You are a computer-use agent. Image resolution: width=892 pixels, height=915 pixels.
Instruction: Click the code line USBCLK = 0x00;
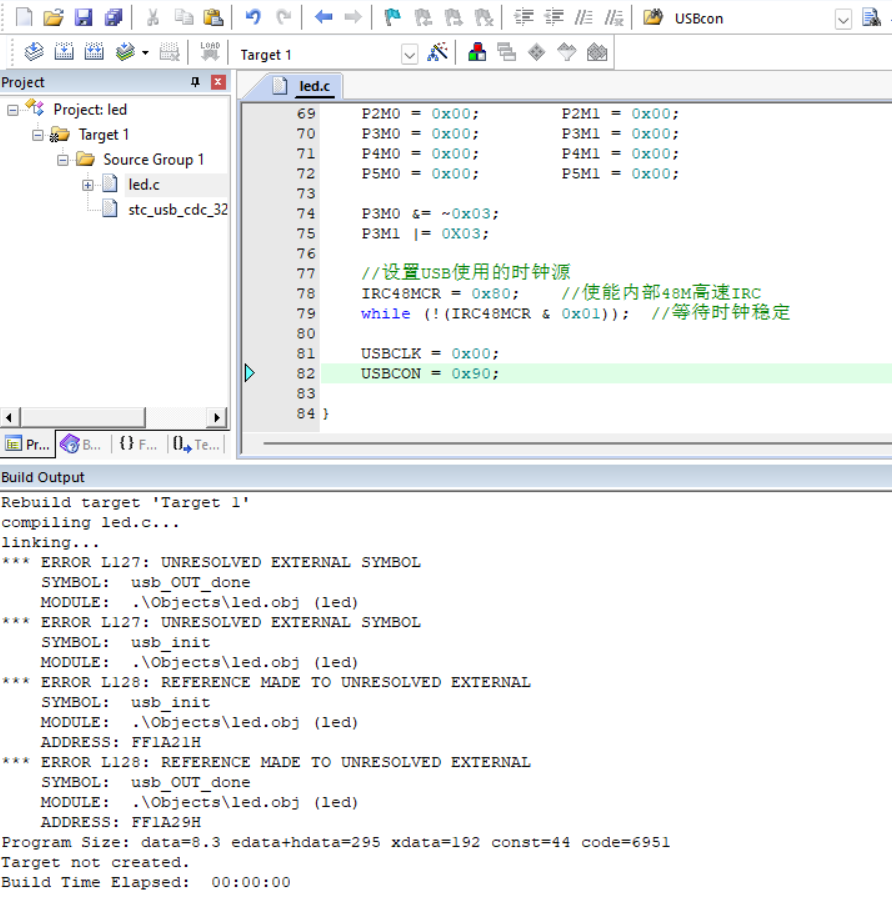tap(430, 354)
